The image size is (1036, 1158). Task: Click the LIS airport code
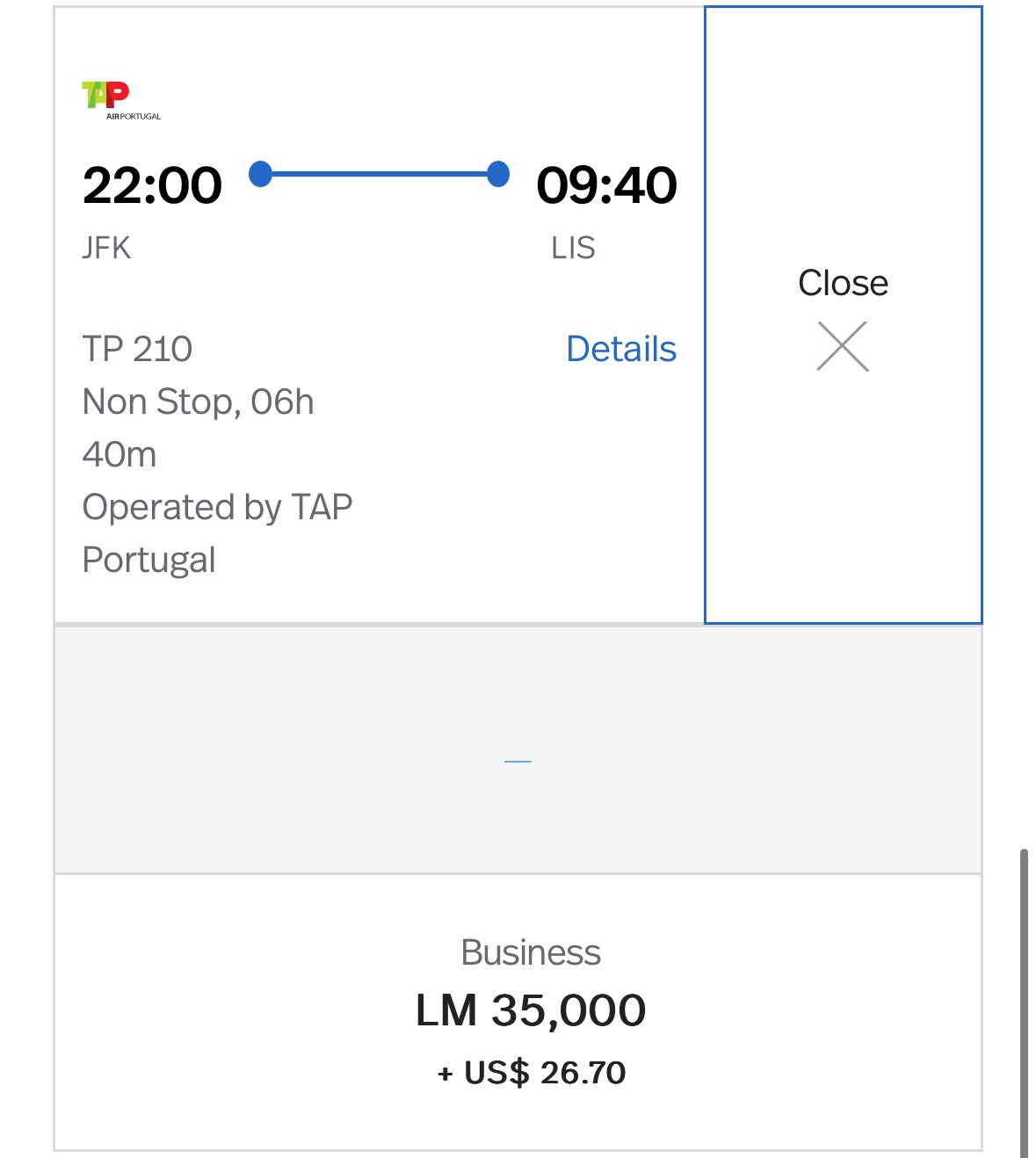click(573, 248)
